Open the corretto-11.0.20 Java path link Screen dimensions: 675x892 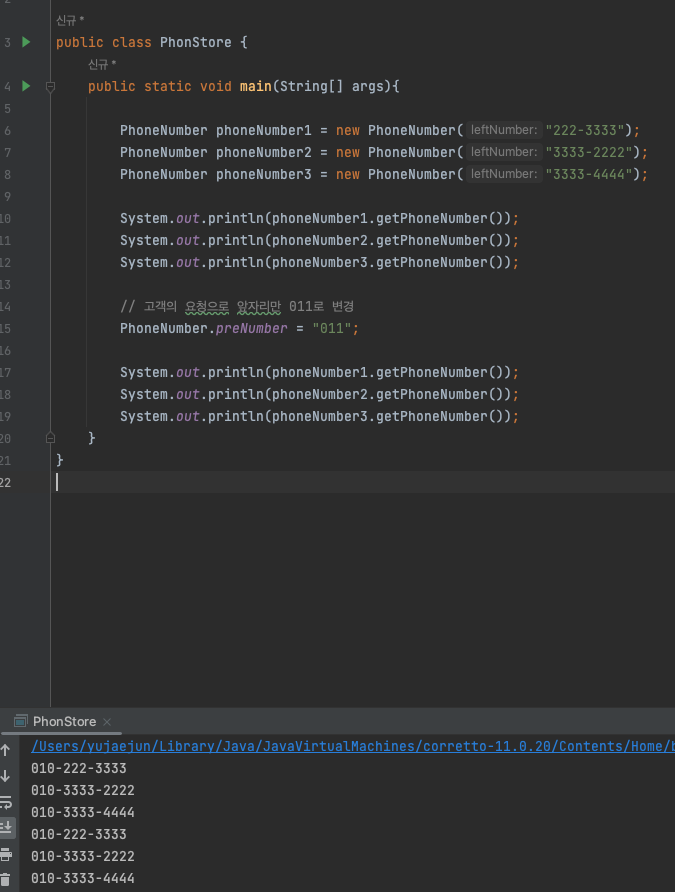353,746
